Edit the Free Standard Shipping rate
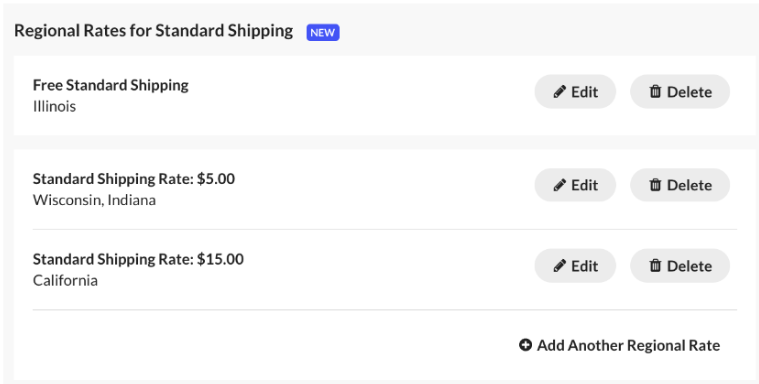Screen dimensions: 759x384 point(575,92)
